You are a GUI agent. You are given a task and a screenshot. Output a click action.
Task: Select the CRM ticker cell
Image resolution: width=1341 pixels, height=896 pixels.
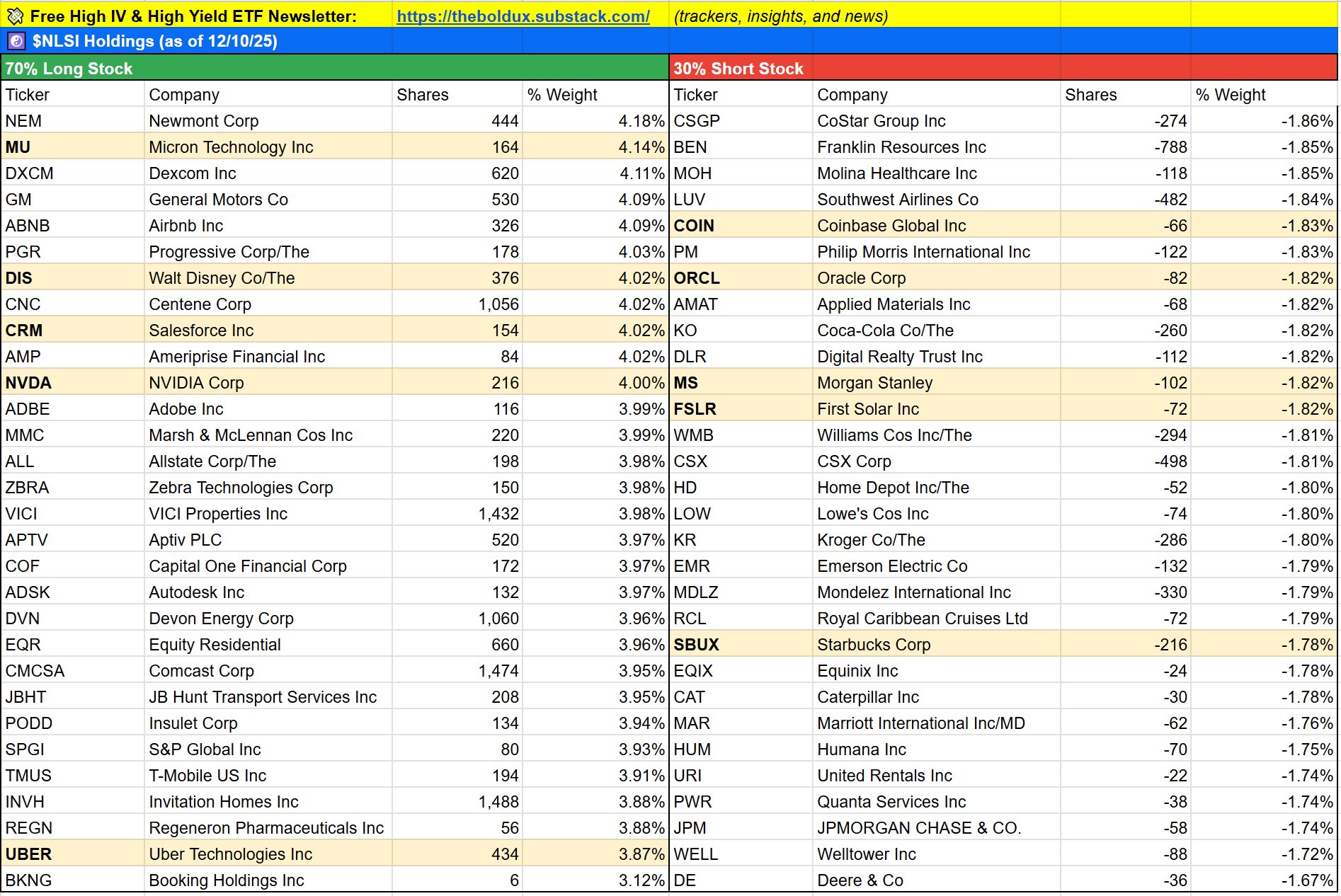(x=73, y=331)
